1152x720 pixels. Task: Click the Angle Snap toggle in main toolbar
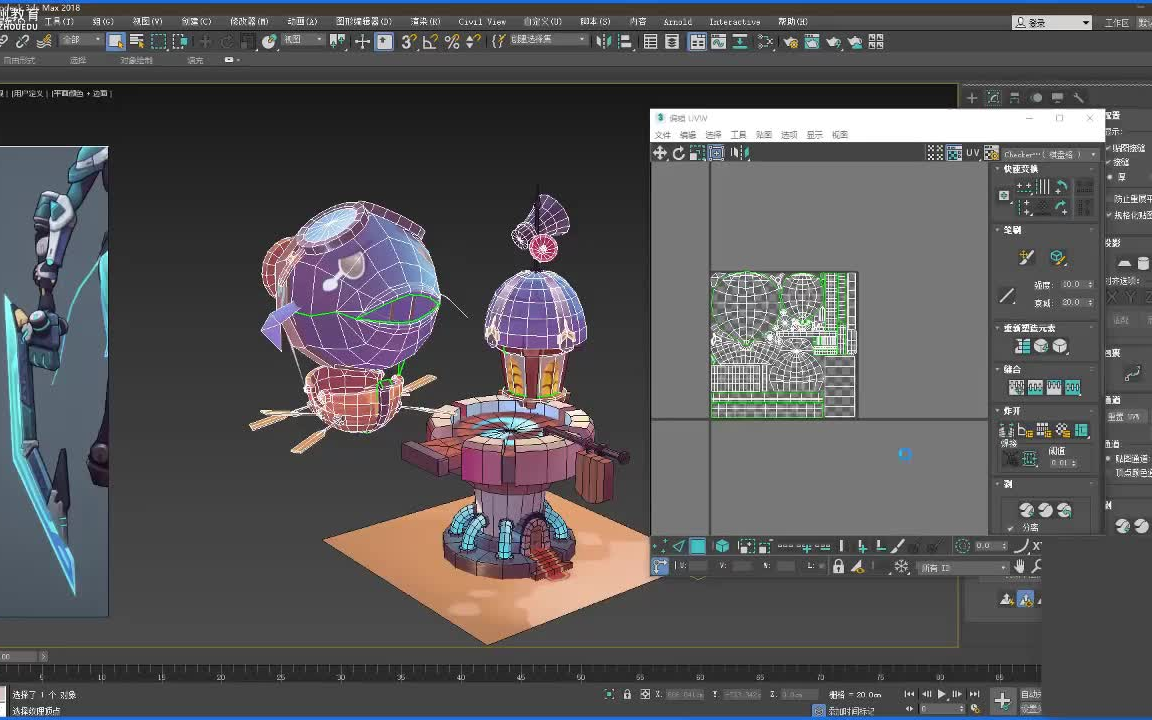(x=430, y=41)
